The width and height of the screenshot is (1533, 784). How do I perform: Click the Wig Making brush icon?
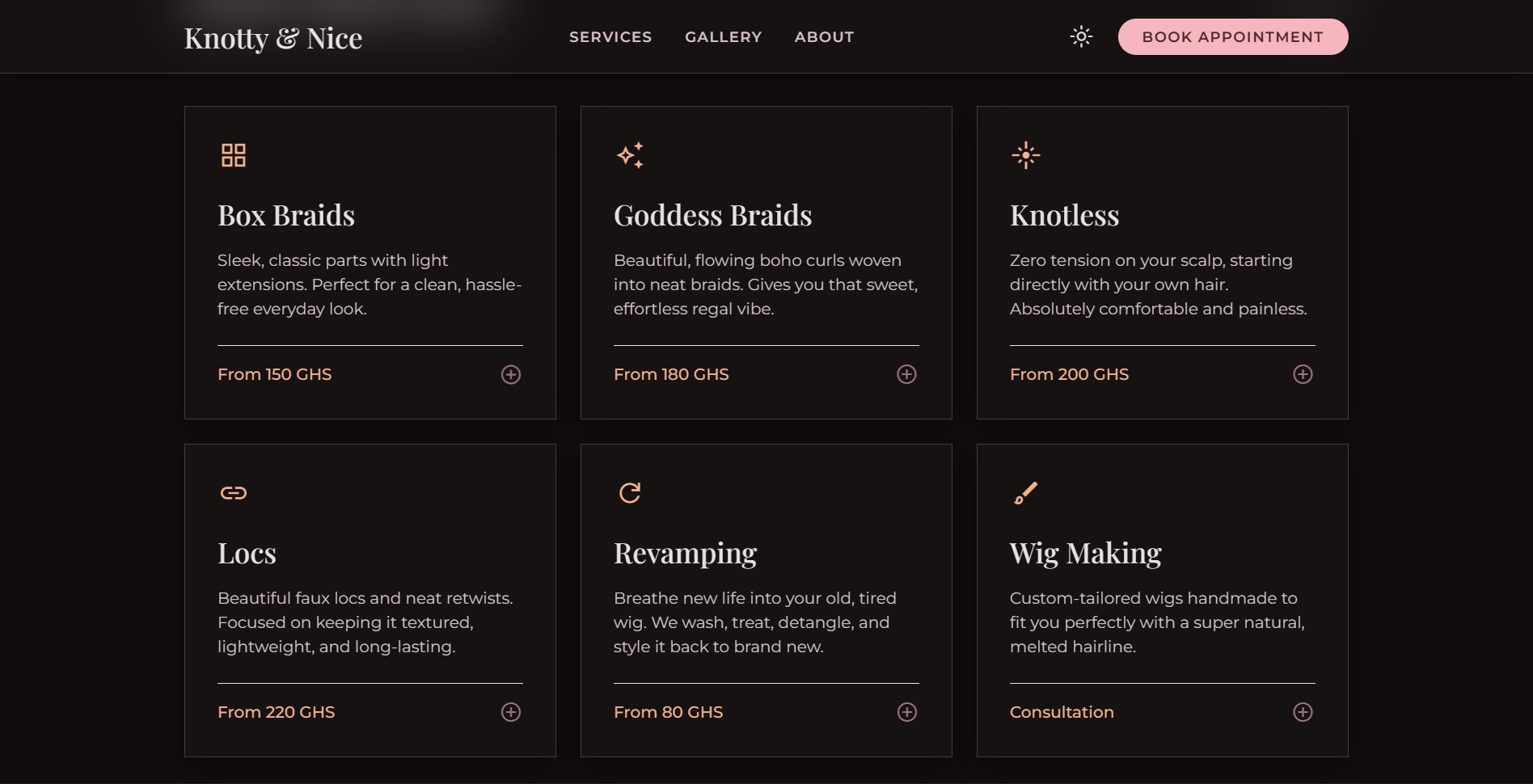pos(1026,493)
